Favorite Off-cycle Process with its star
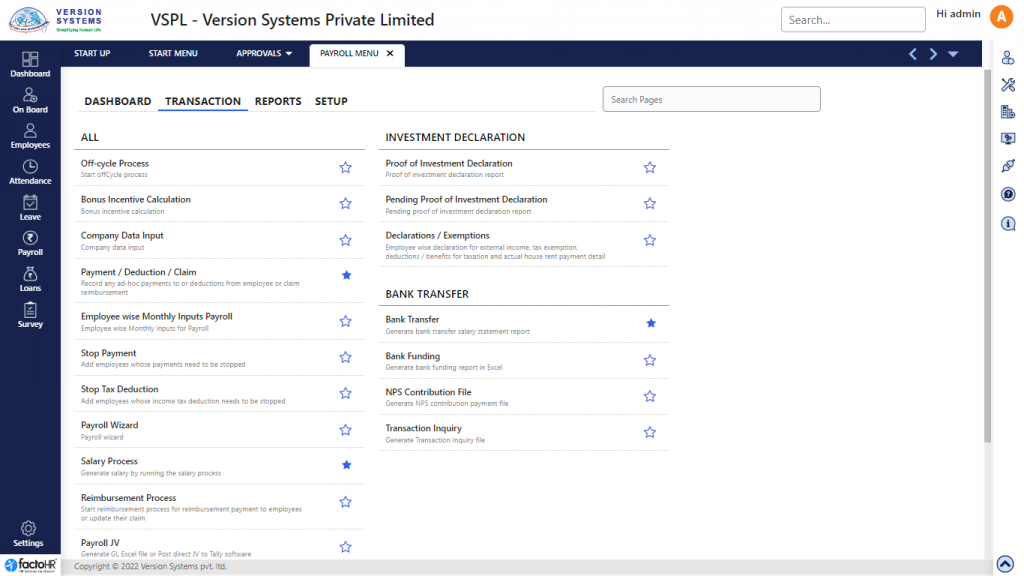1024x576 pixels. [x=346, y=168]
